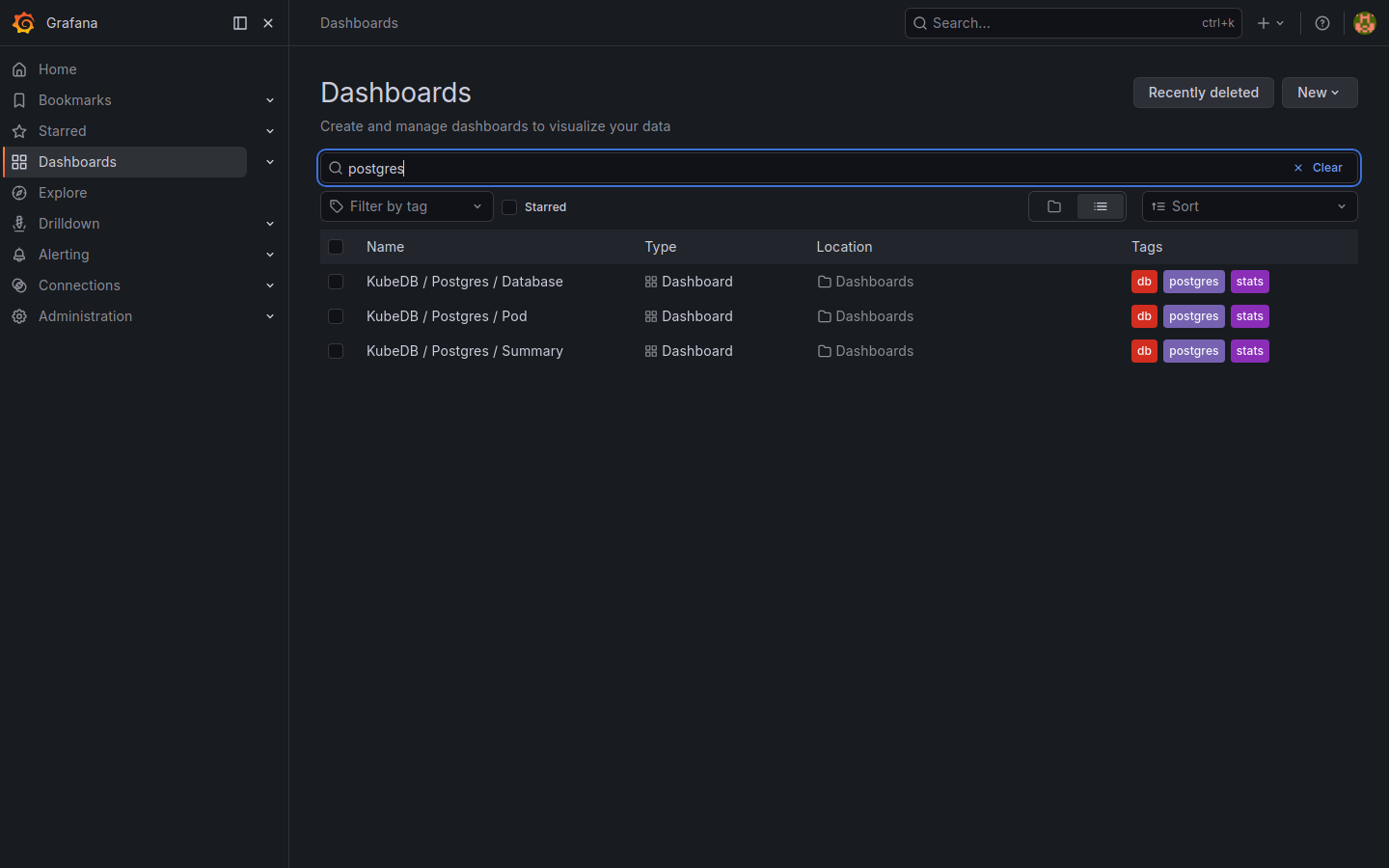Expand the Connections section chevron
Screen dimensions: 1389x868
tap(270, 285)
